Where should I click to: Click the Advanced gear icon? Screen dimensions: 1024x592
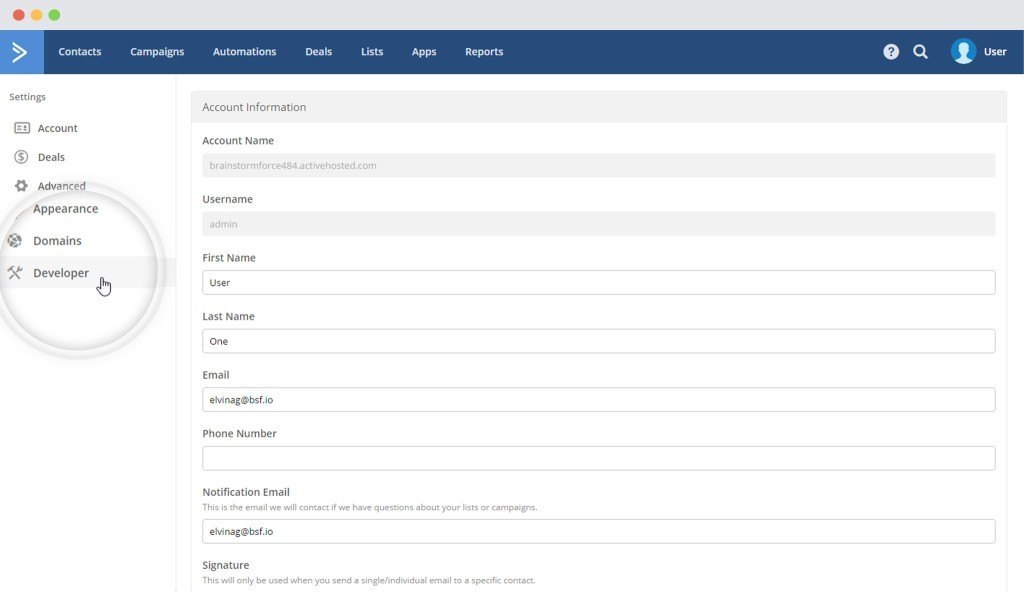22,185
